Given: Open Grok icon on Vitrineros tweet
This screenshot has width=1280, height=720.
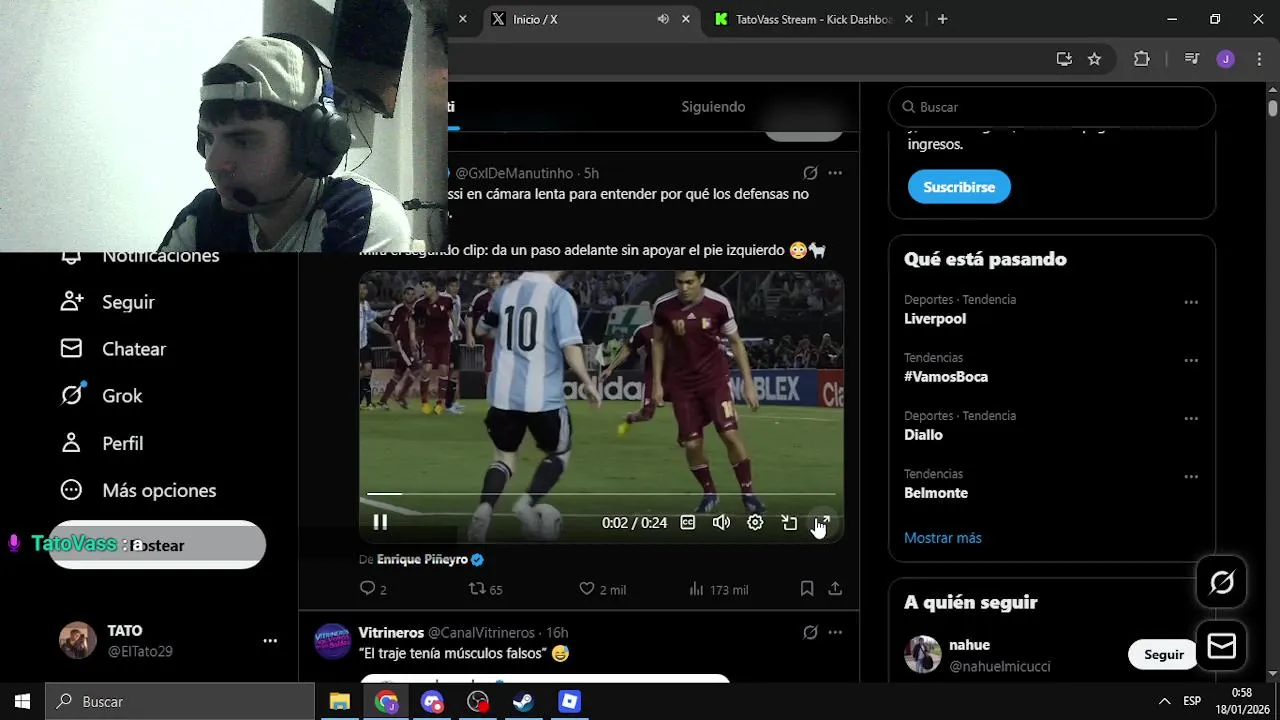Looking at the screenshot, I should tap(811, 632).
